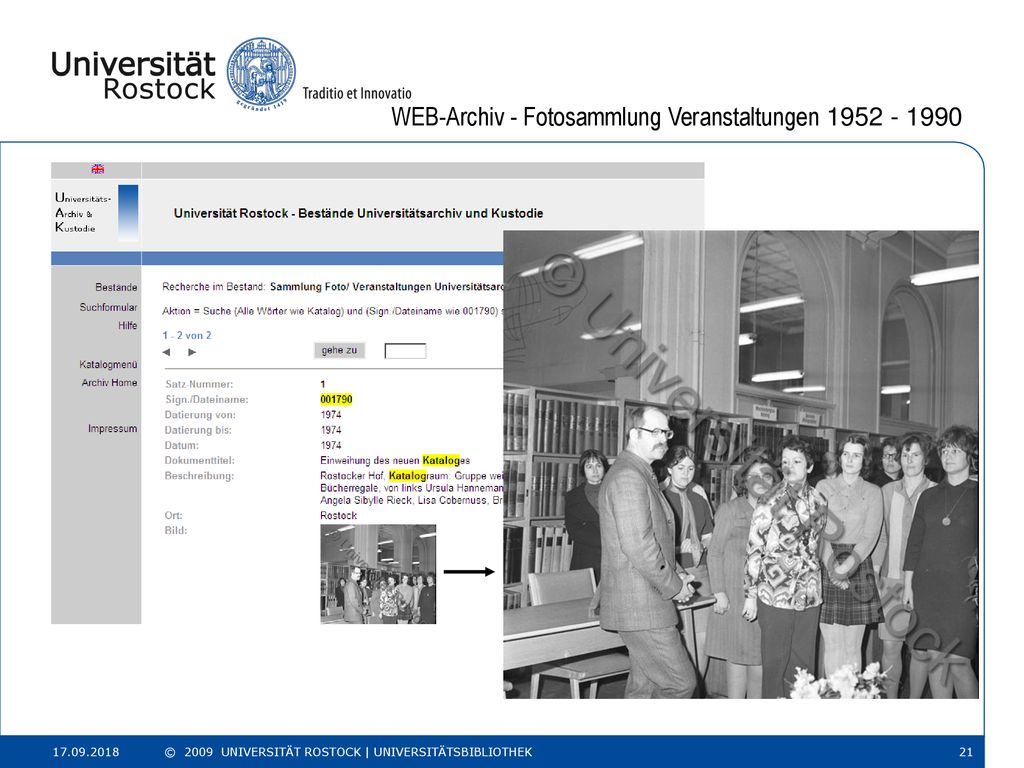
Task: Click the 'Satz-Nummer:' label
Action: tap(199, 384)
